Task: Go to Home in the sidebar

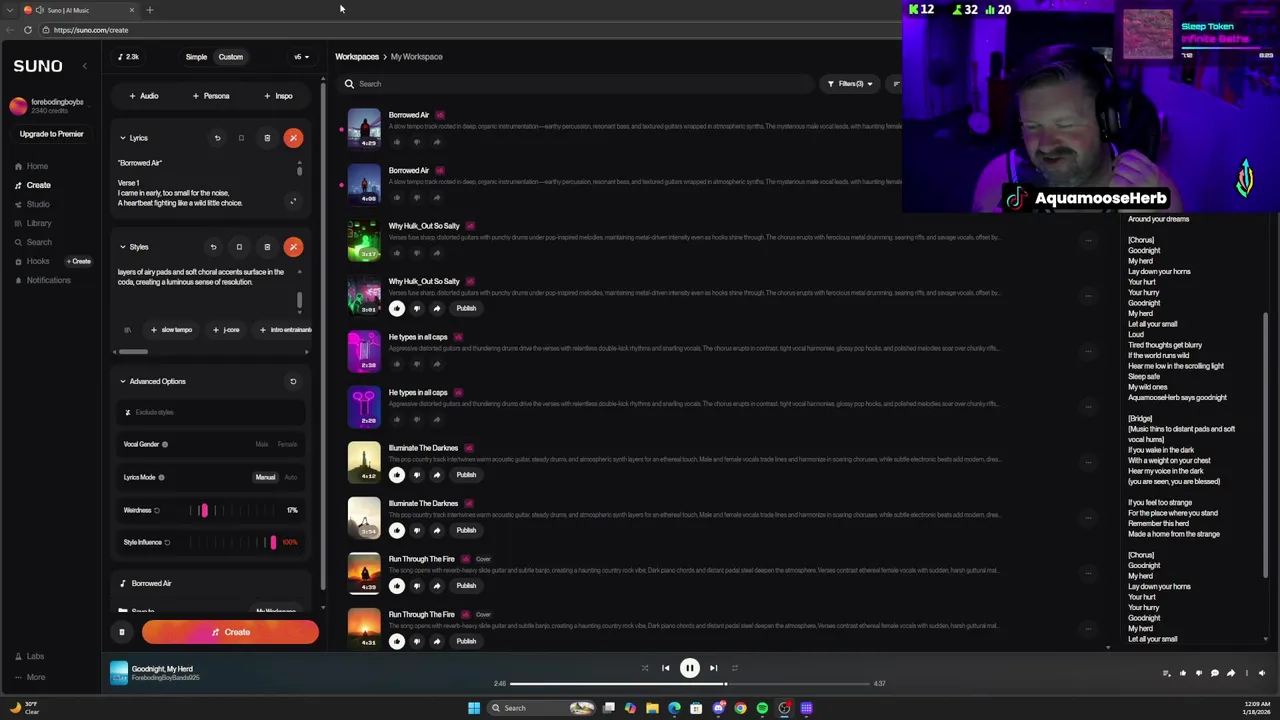Action: pos(31,166)
